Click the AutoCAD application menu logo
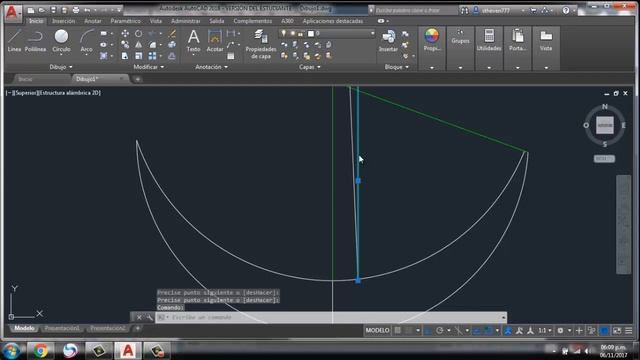This screenshot has height=360, width=640. [x=13, y=13]
